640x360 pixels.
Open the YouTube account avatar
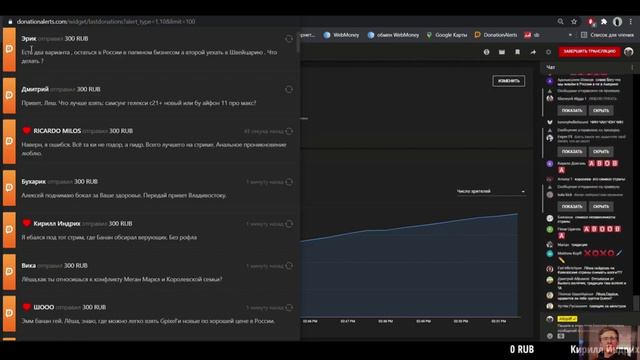pyautogui.click(x=629, y=51)
